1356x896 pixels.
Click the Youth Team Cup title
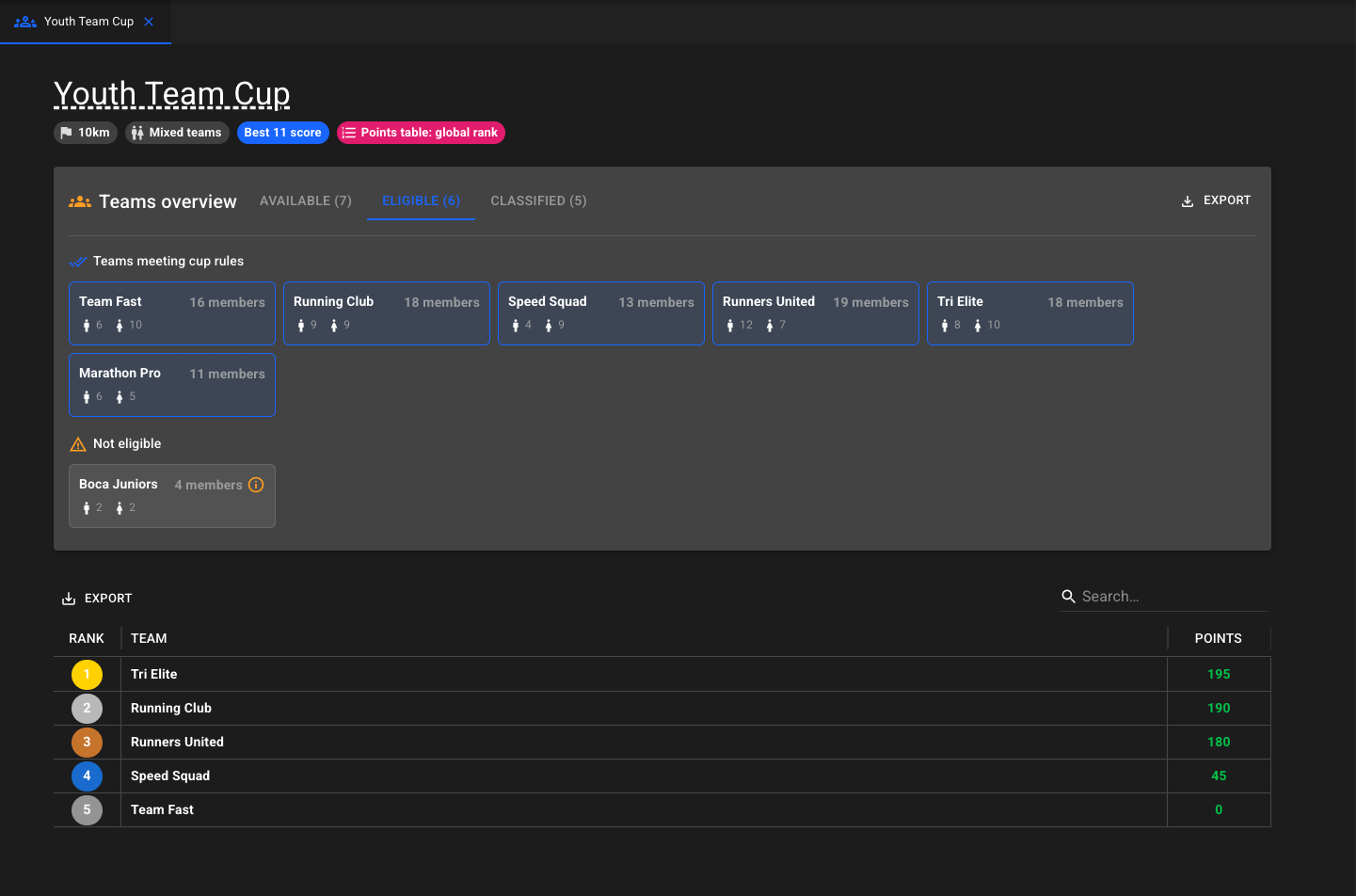[171, 94]
